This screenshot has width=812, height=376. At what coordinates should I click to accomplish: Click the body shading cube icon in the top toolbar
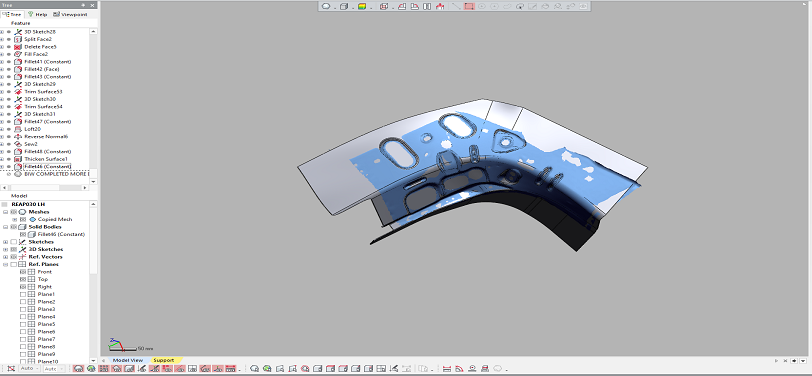(344, 6)
